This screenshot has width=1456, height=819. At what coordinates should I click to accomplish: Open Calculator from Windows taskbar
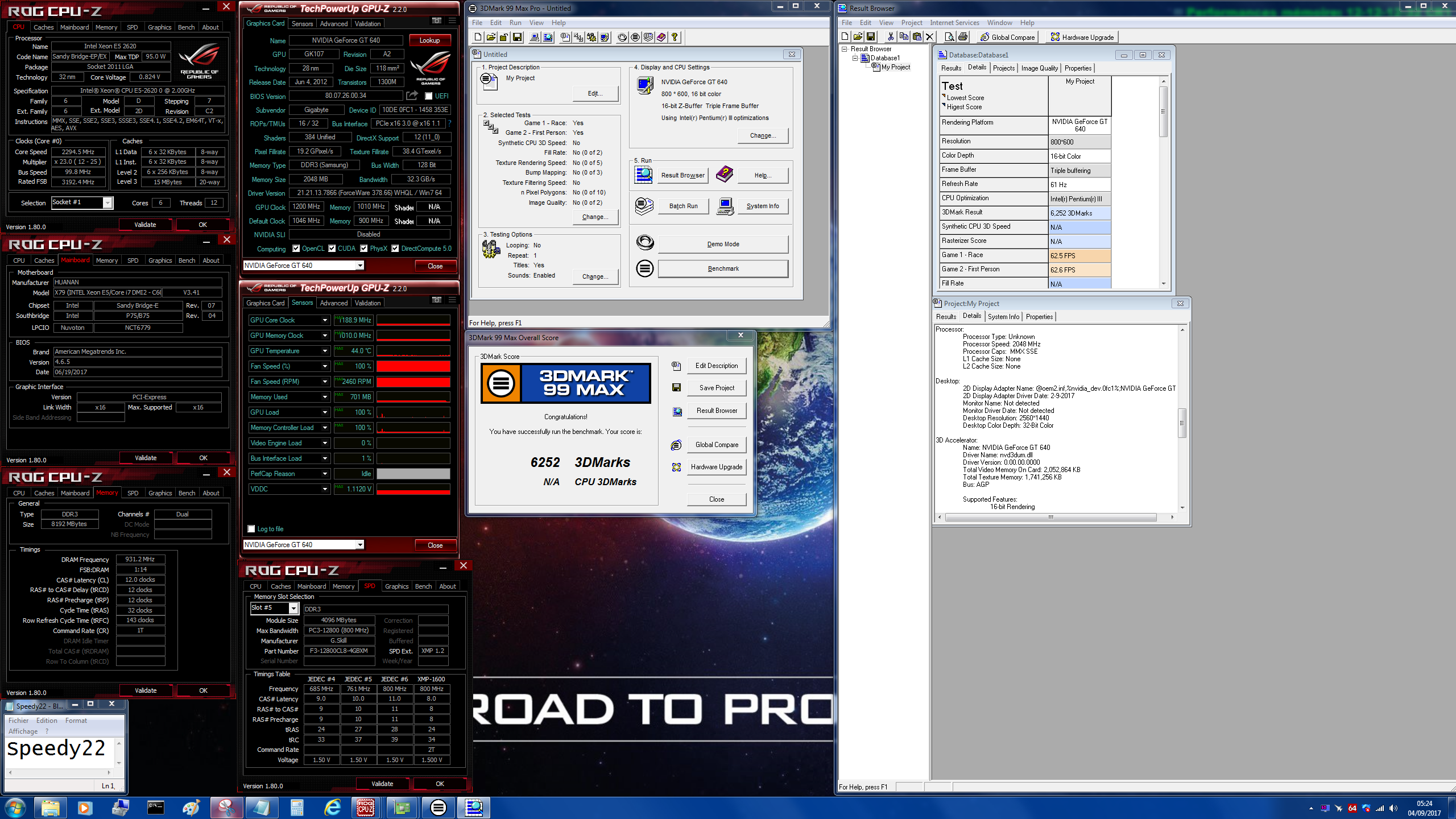point(296,807)
